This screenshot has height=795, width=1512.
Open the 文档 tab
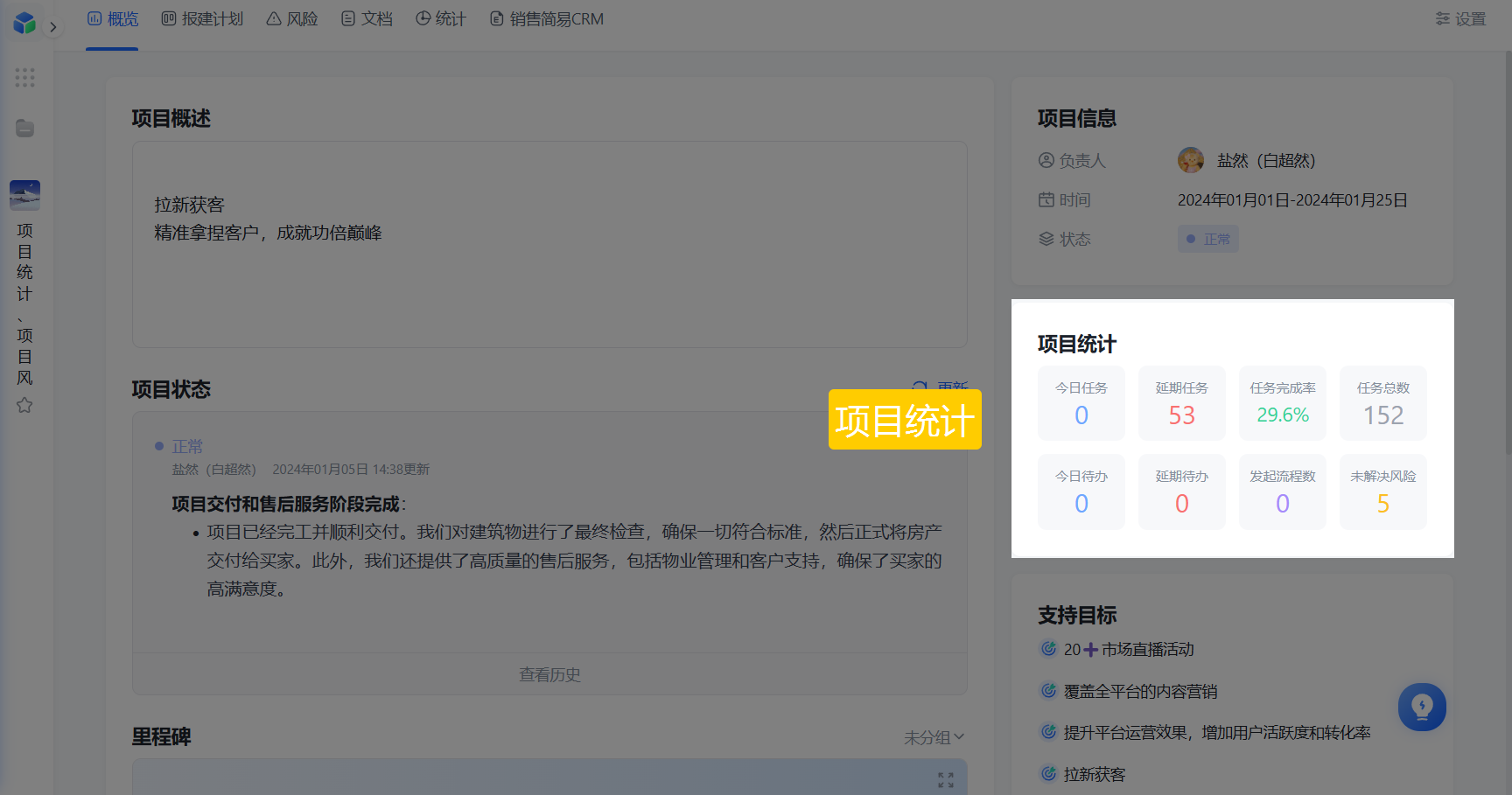pyautogui.click(x=367, y=19)
